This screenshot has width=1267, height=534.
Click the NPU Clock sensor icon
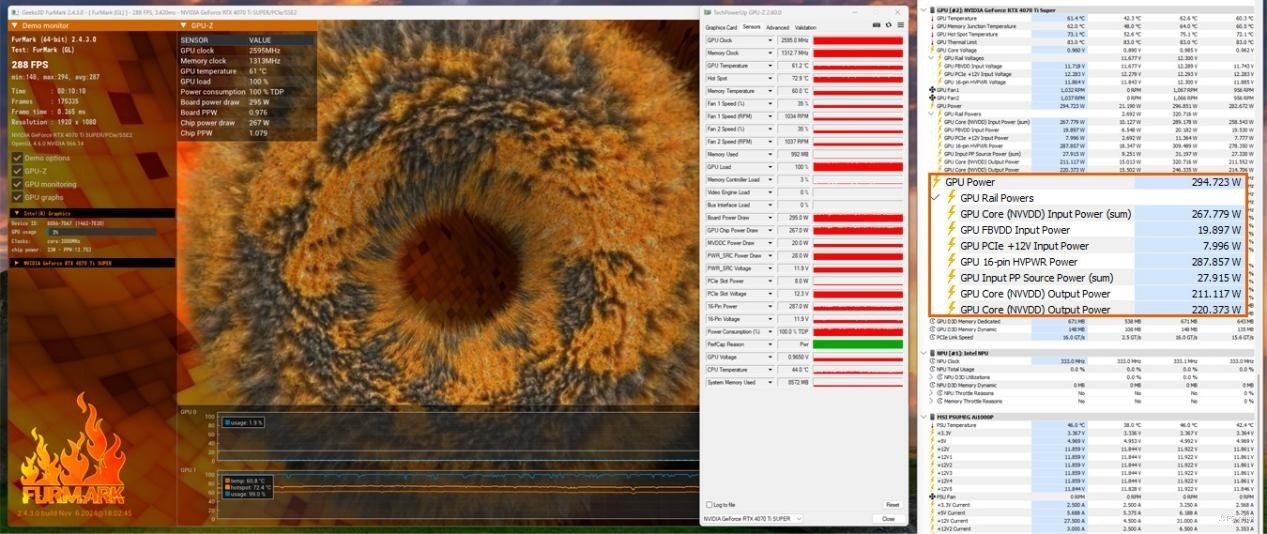point(934,361)
